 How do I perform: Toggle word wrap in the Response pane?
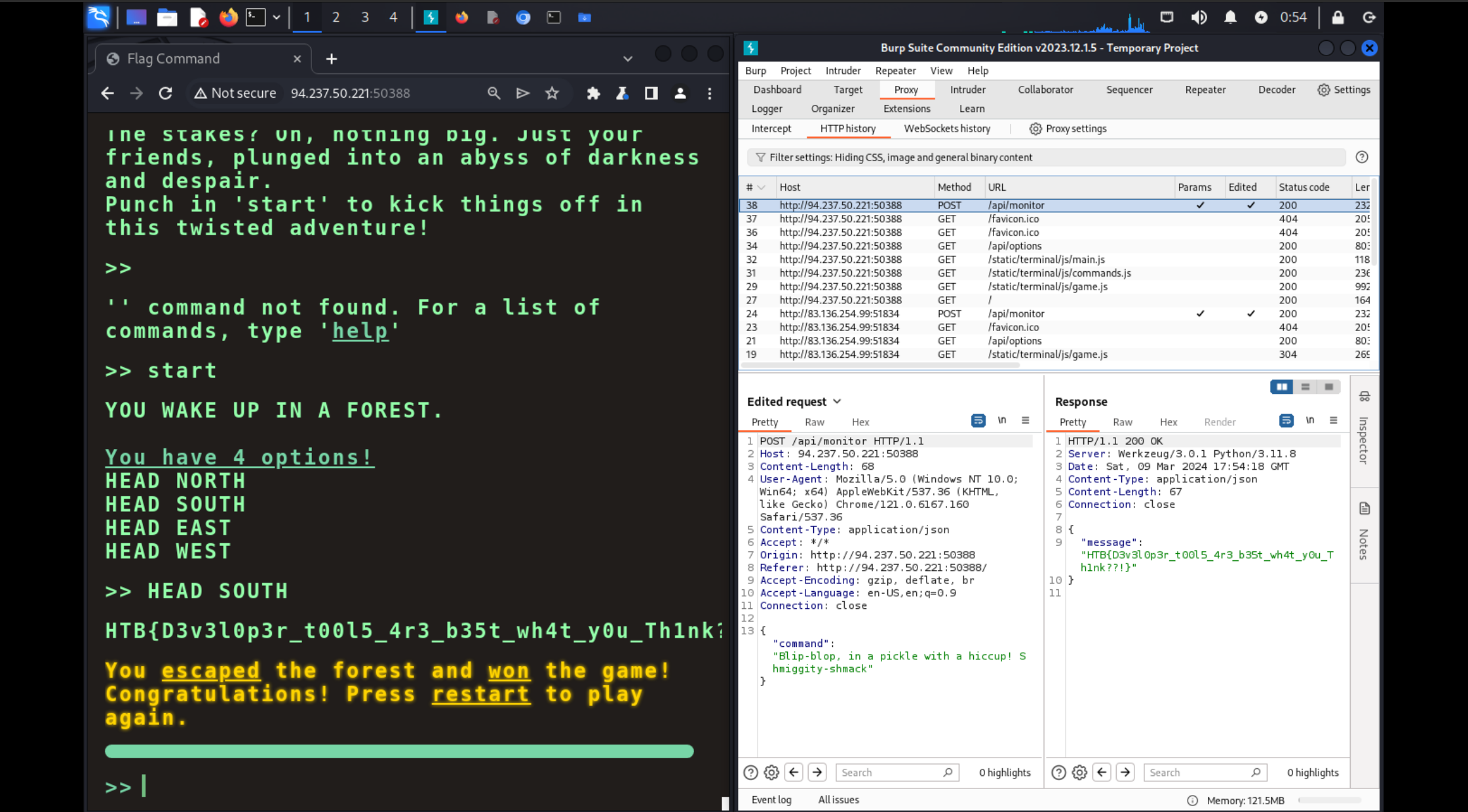(x=1286, y=421)
